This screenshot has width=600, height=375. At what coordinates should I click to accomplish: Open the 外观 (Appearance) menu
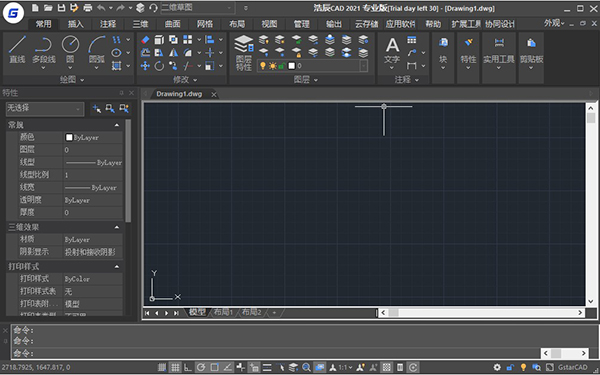(554, 23)
